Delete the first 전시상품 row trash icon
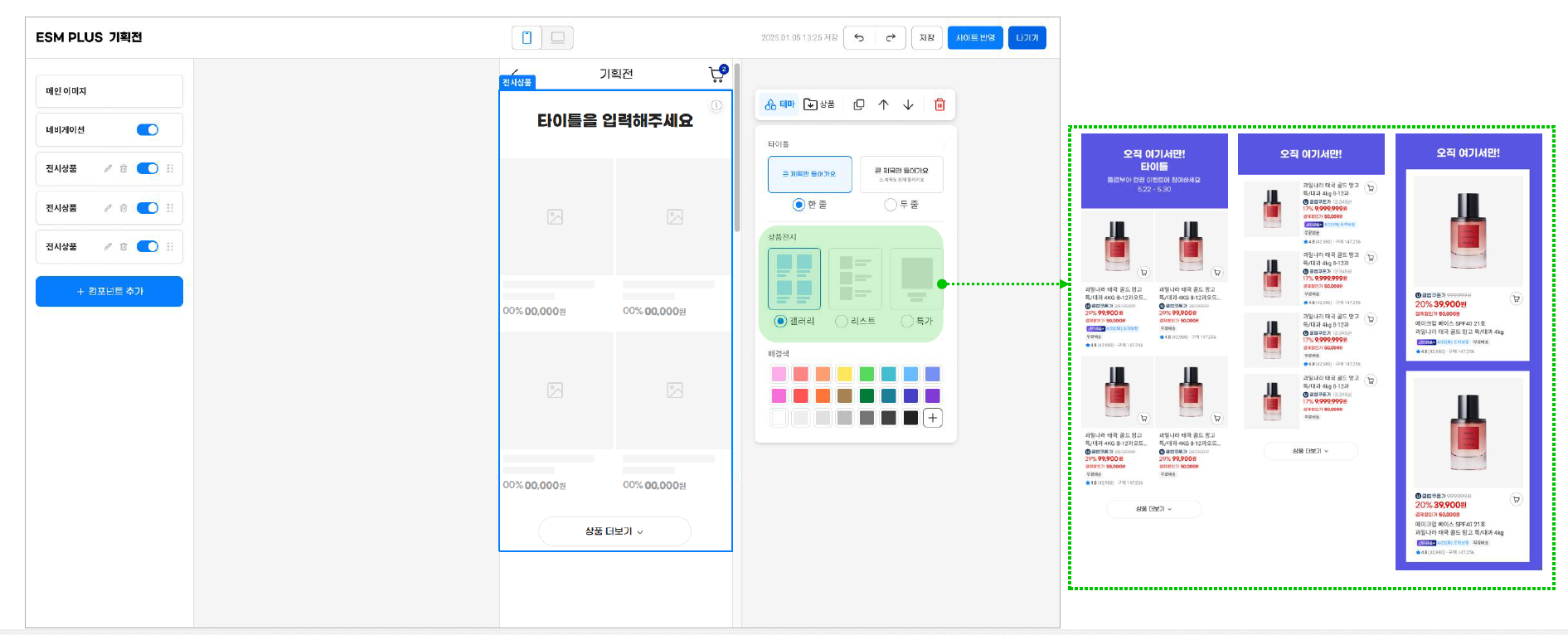The width and height of the screenshot is (1568, 635). tap(124, 168)
